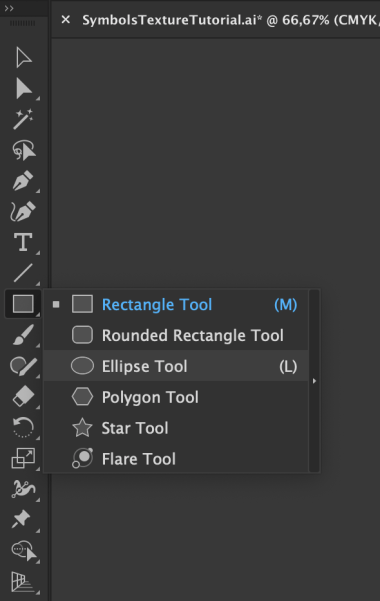Select the Paintbrush tool
The width and height of the screenshot is (380, 601).
pos(23,335)
